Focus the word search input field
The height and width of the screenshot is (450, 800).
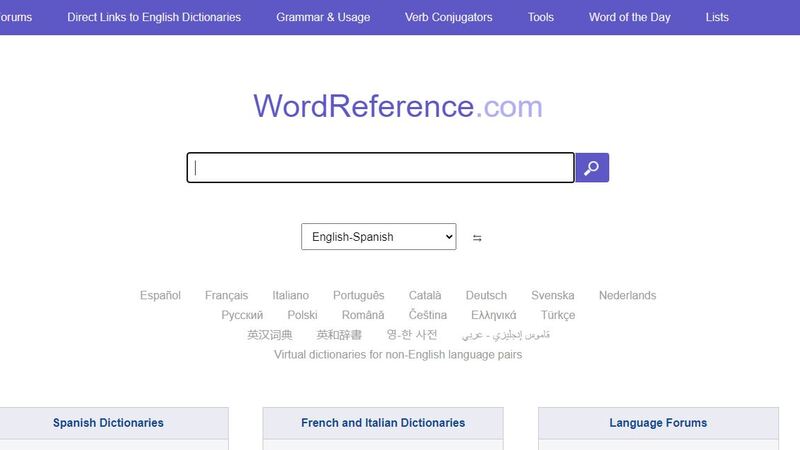coord(381,167)
